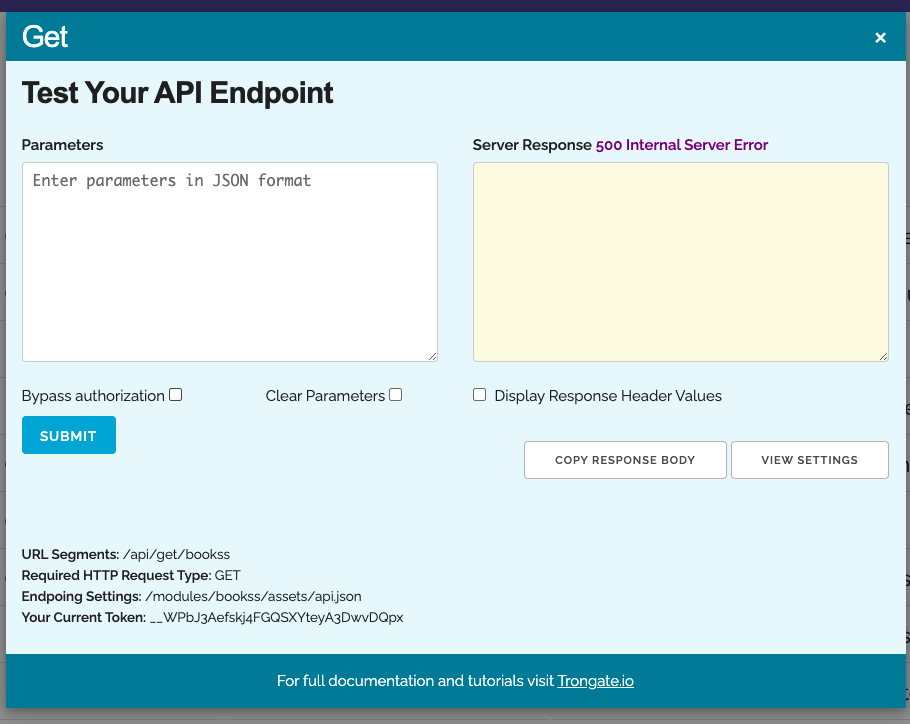Open Trongate.io documentation link
Screen dimensions: 910x724
(x=595, y=681)
